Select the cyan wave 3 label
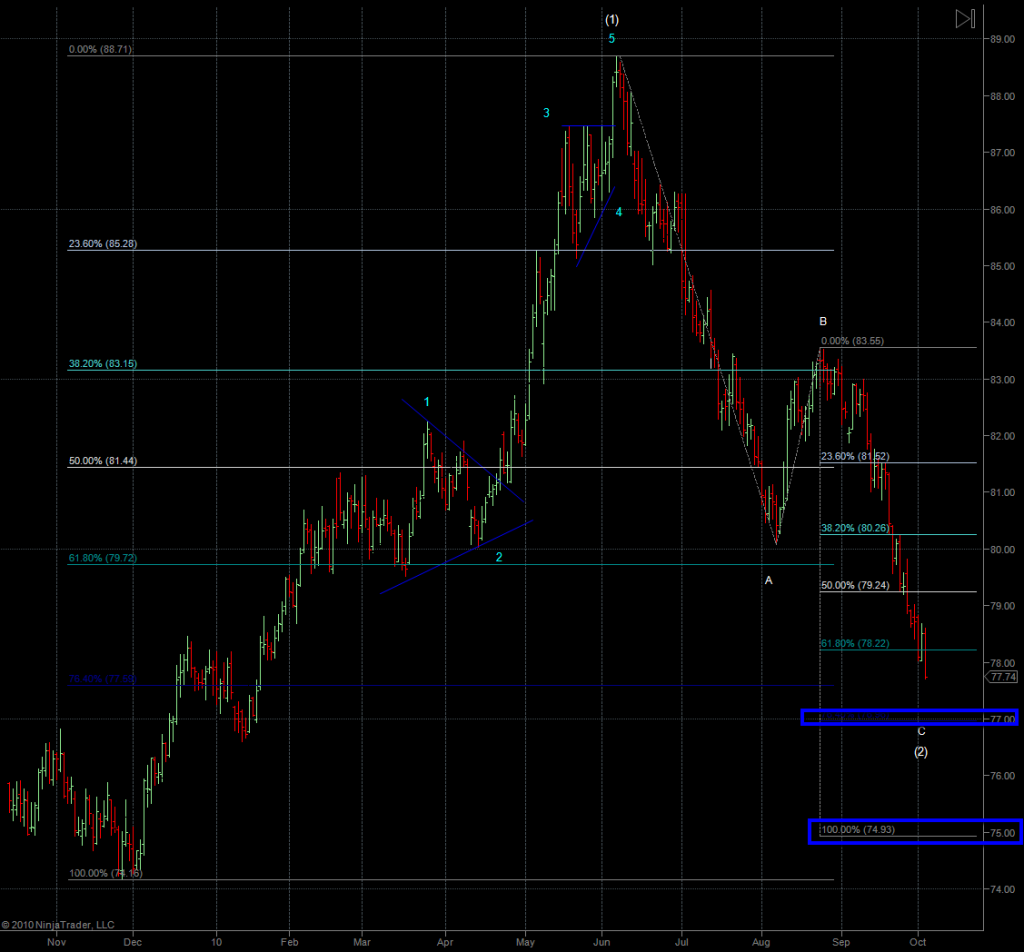The height and width of the screenshot is (952, 1024). tap(546, 113)
